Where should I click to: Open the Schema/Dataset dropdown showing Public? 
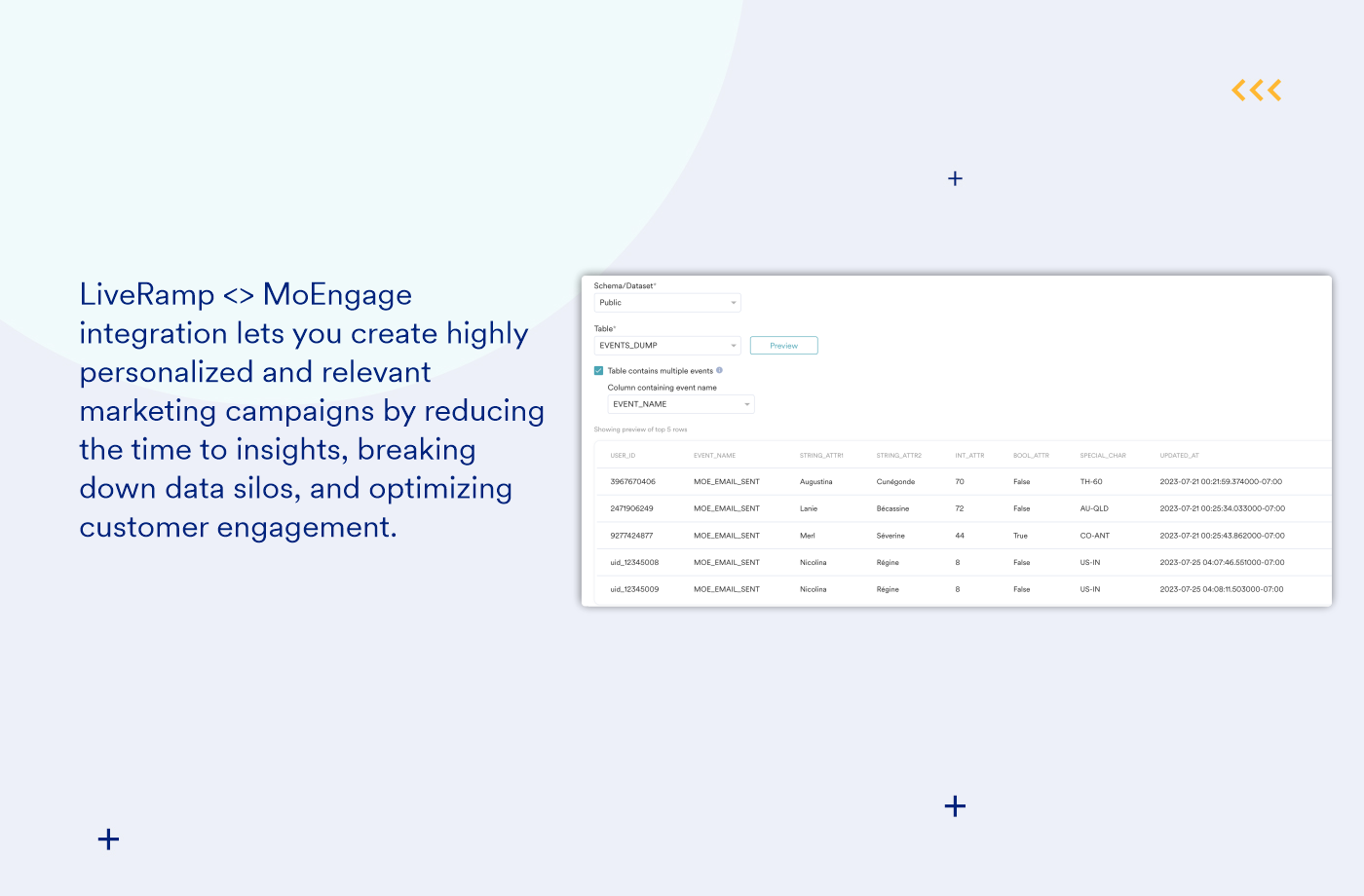tap(667, 303)
